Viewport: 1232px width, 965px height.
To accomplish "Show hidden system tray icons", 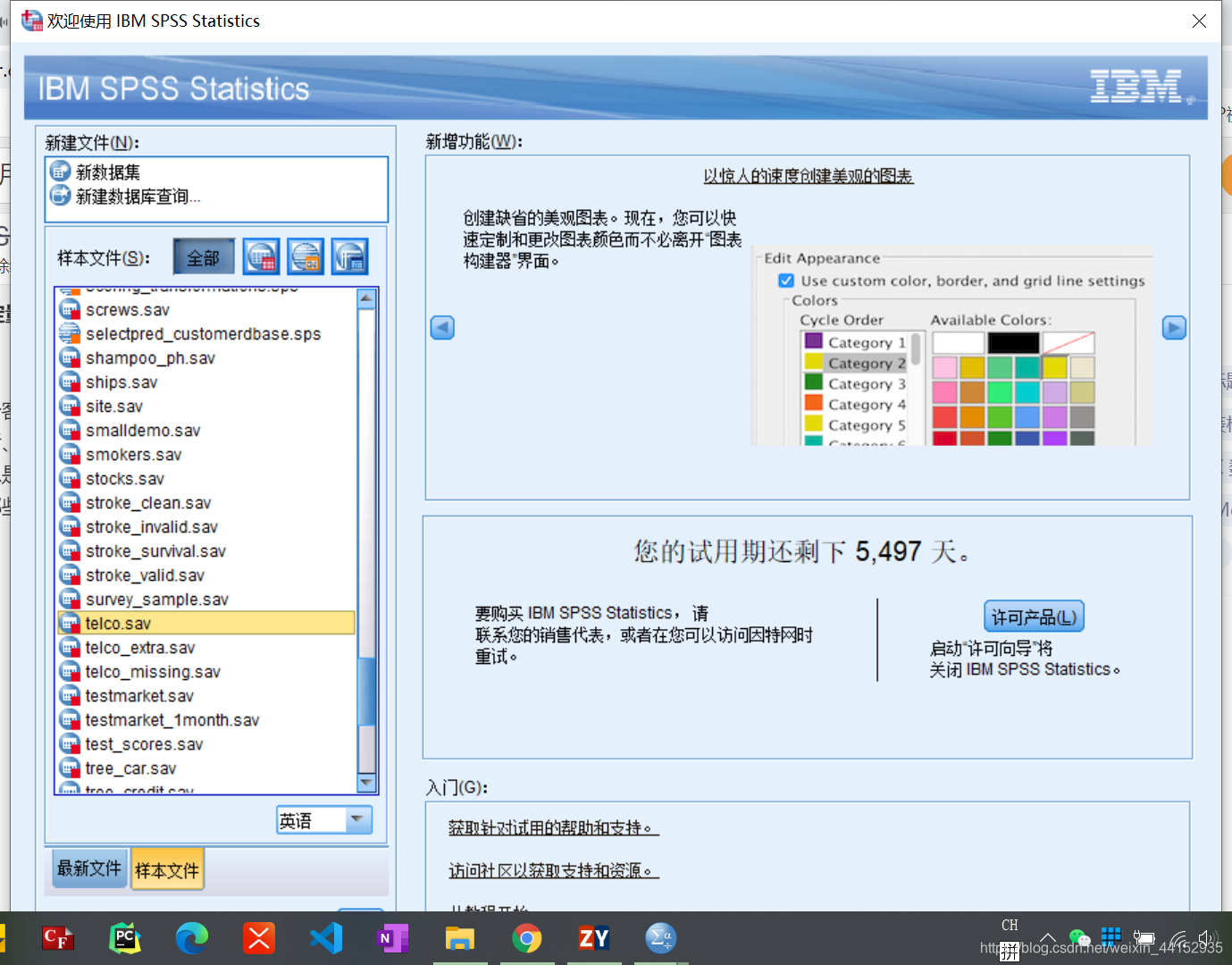I will (x=1047, y=938).
